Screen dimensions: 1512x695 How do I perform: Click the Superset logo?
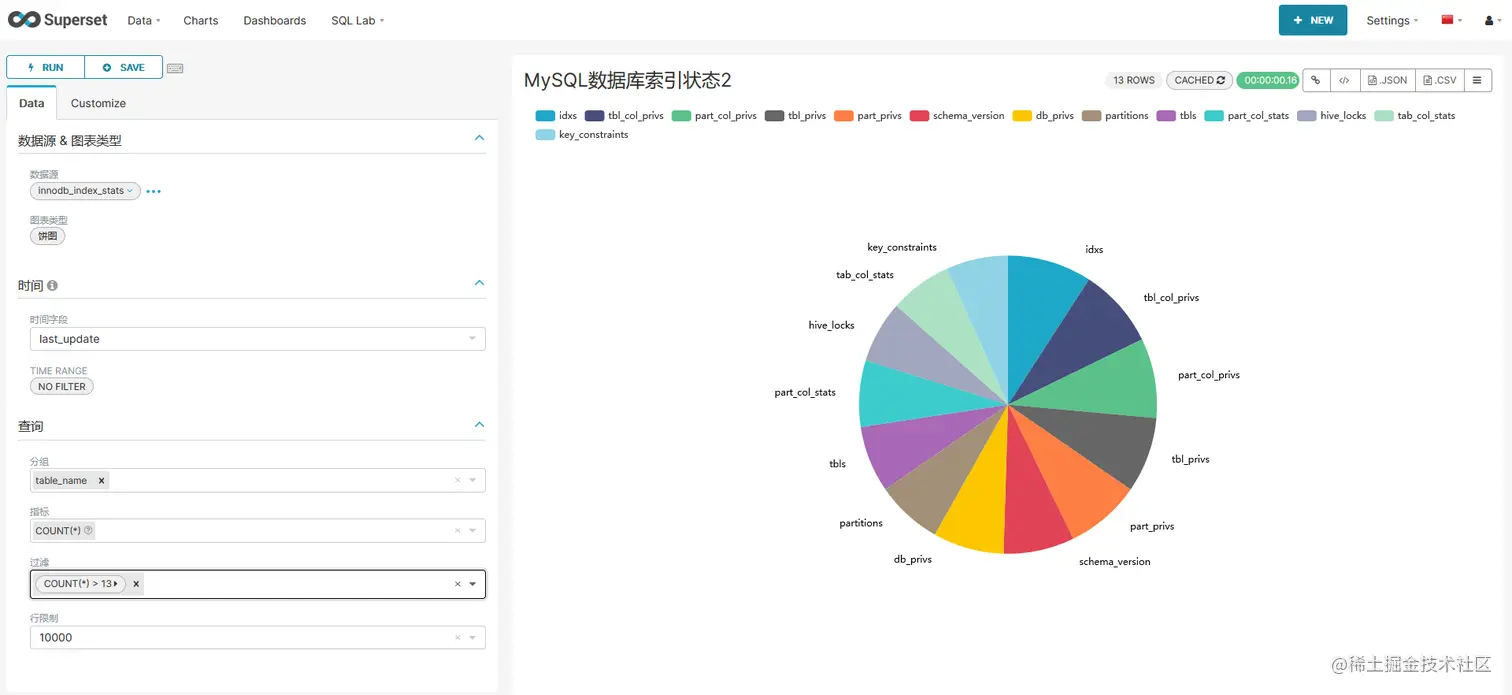click(x=57, y=19)
